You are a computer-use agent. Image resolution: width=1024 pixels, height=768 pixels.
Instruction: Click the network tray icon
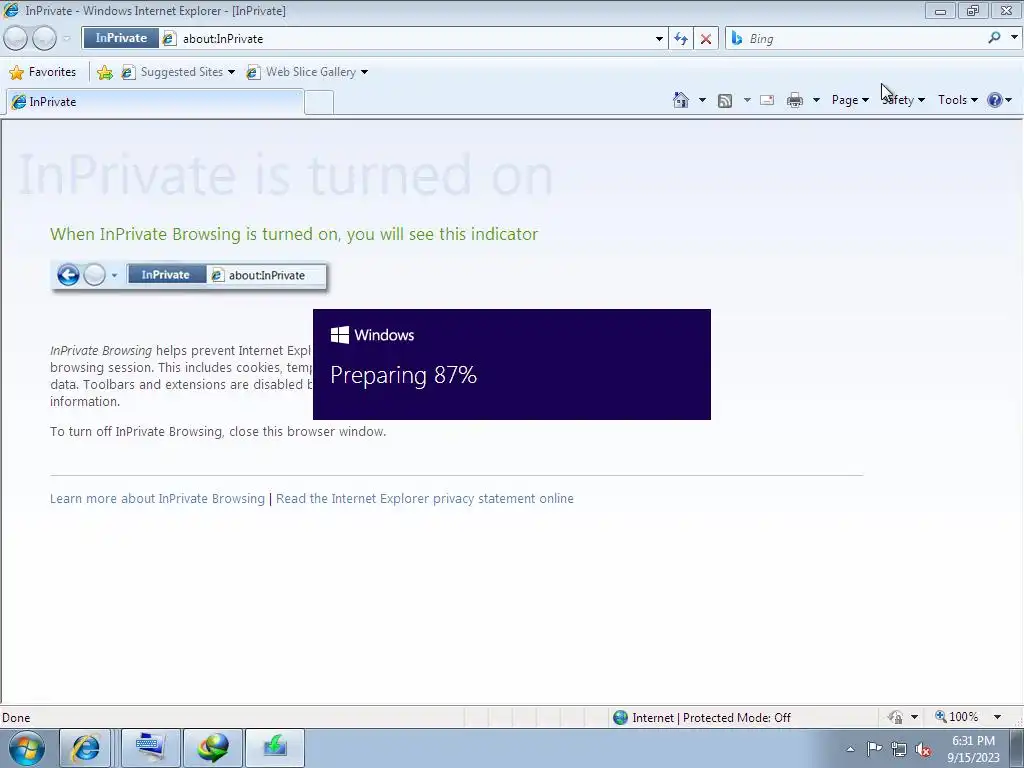point(899,749)
